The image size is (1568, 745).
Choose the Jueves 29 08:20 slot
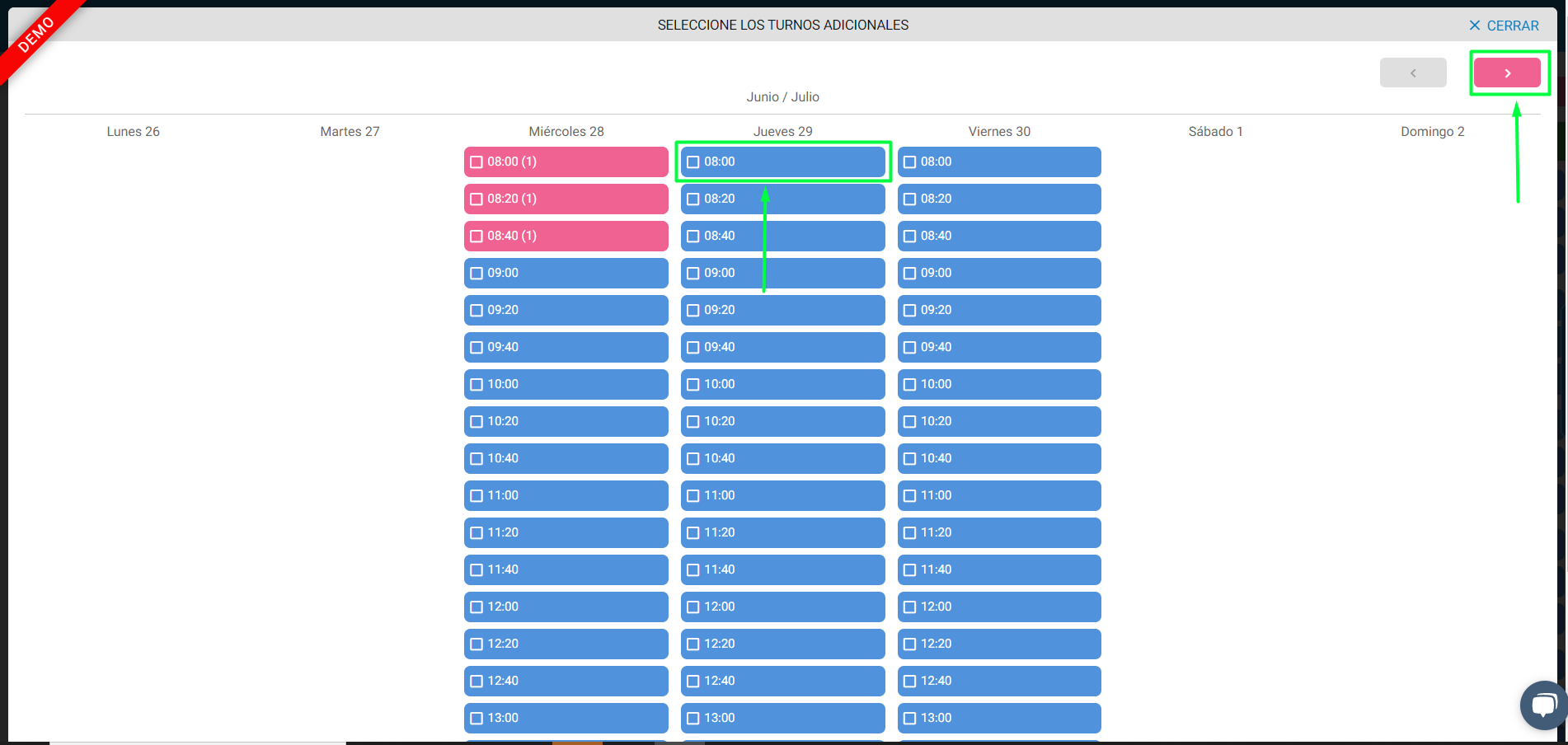[782, 199]
